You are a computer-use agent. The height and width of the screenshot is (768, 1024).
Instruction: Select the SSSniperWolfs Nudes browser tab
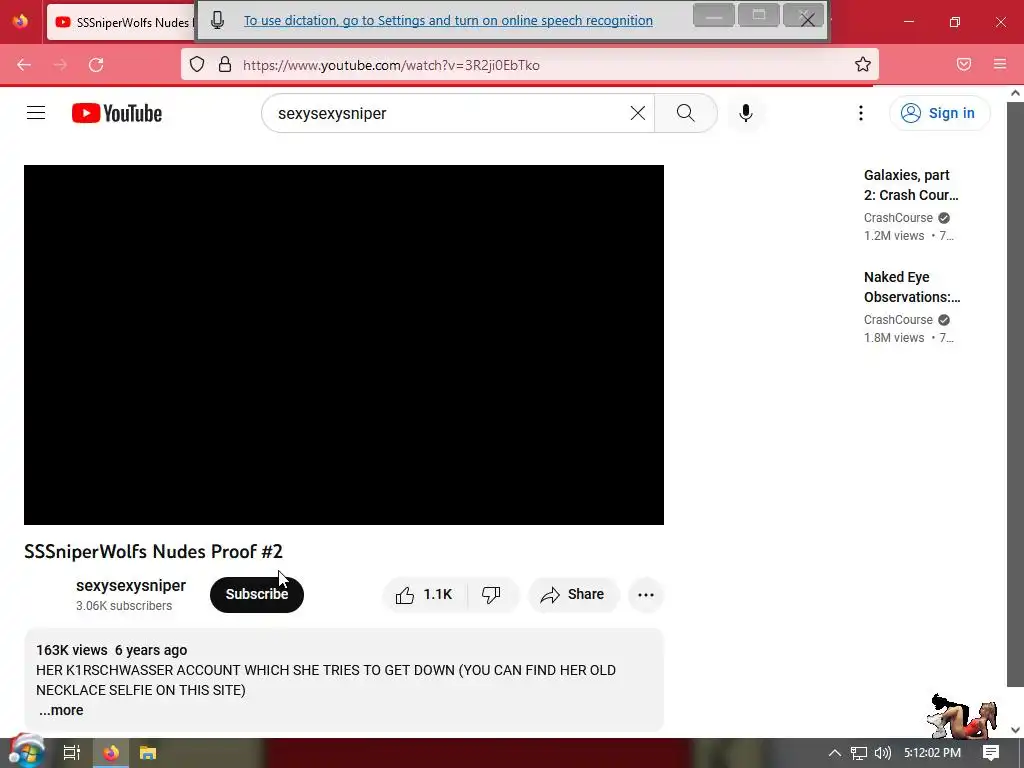121,22
